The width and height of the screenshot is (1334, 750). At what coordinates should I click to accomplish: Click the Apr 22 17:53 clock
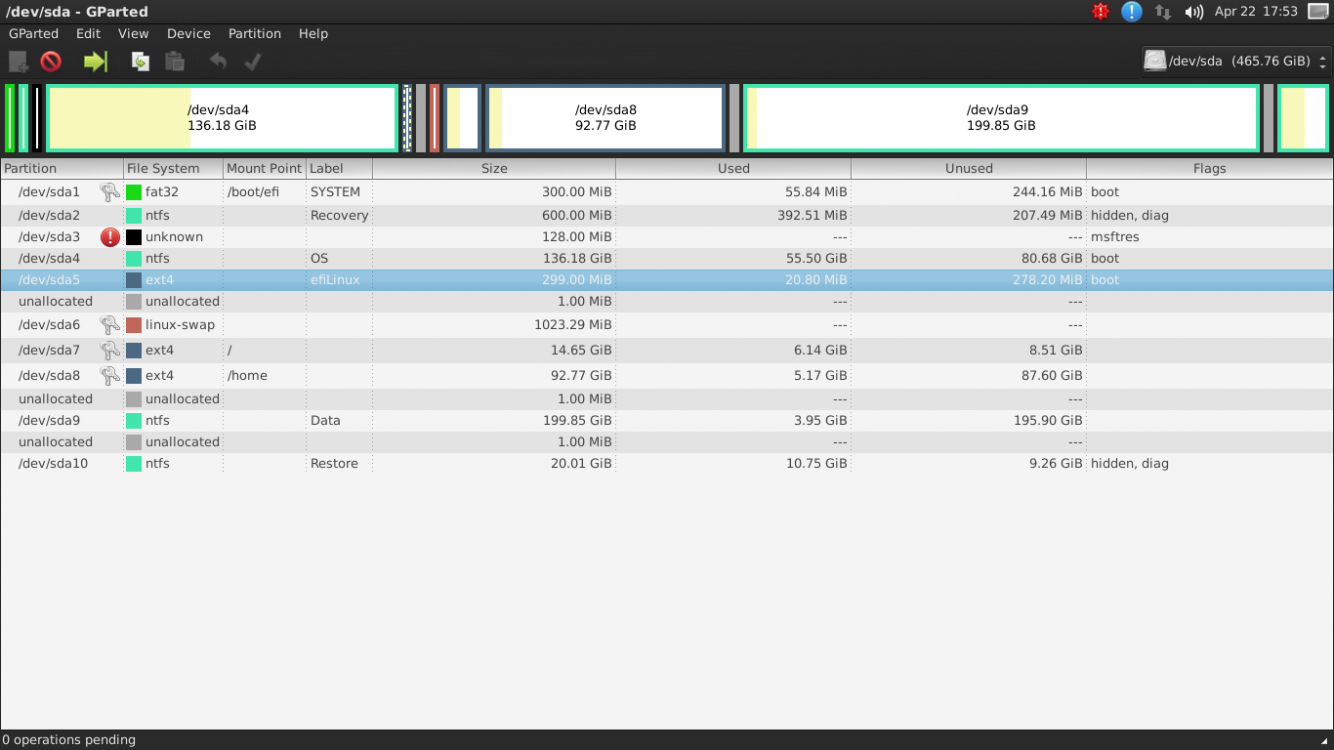tap(1256, 12)
